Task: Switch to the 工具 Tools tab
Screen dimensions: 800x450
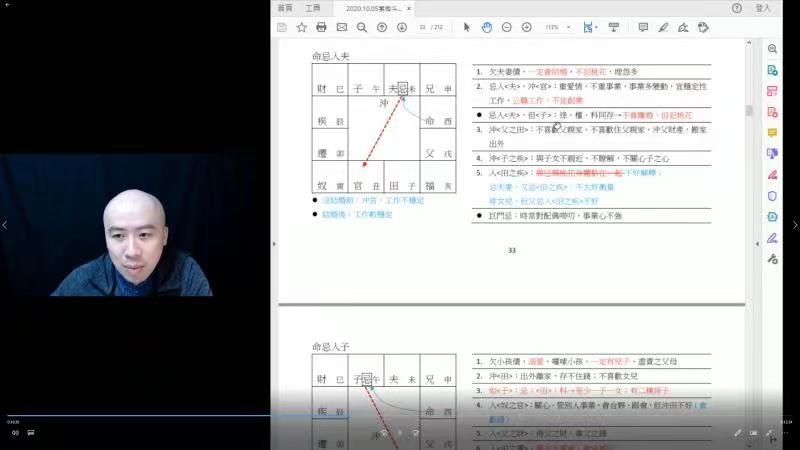Action: 313,8
